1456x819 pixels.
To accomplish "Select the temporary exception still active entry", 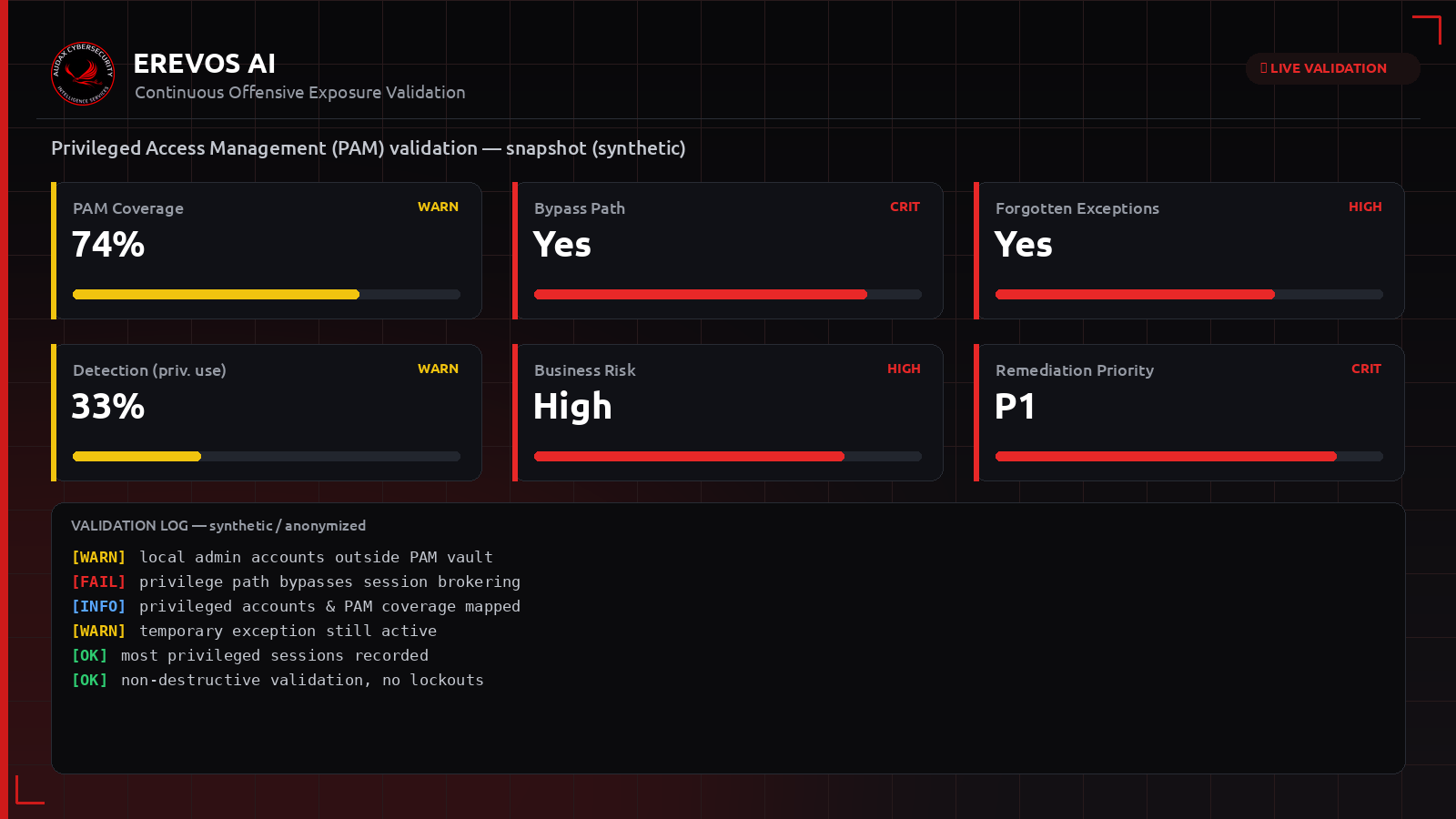I will [x=288, y=631].
